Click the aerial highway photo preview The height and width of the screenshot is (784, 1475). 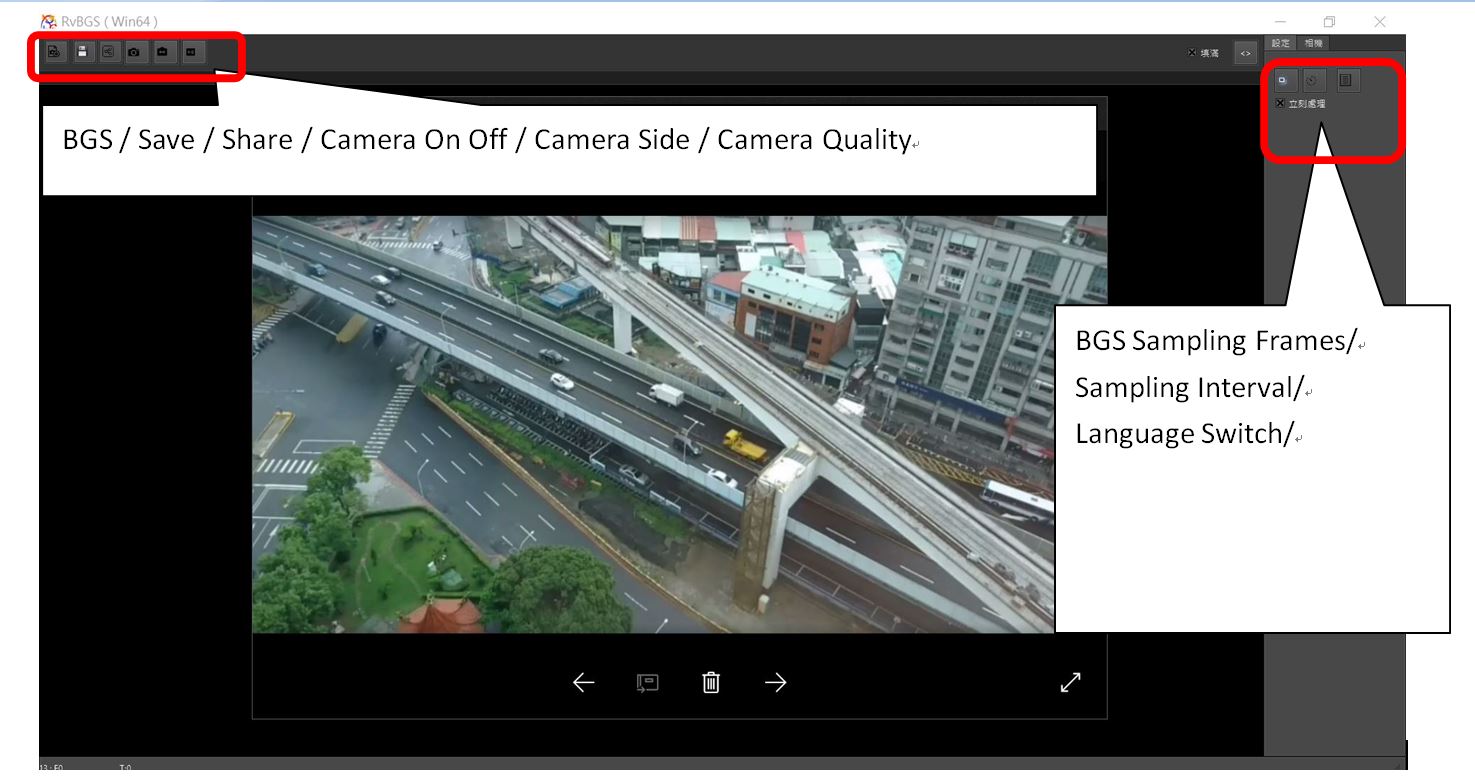click(679, 424)
